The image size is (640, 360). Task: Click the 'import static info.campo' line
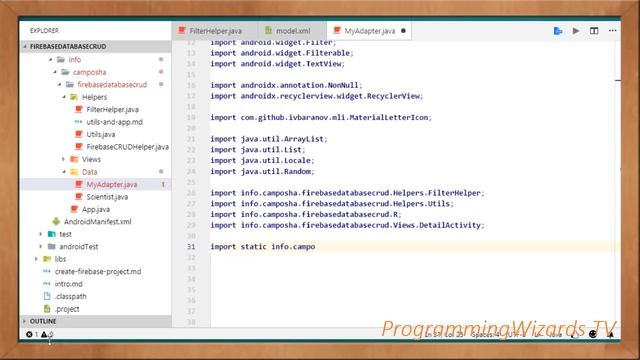click(263, 247)
